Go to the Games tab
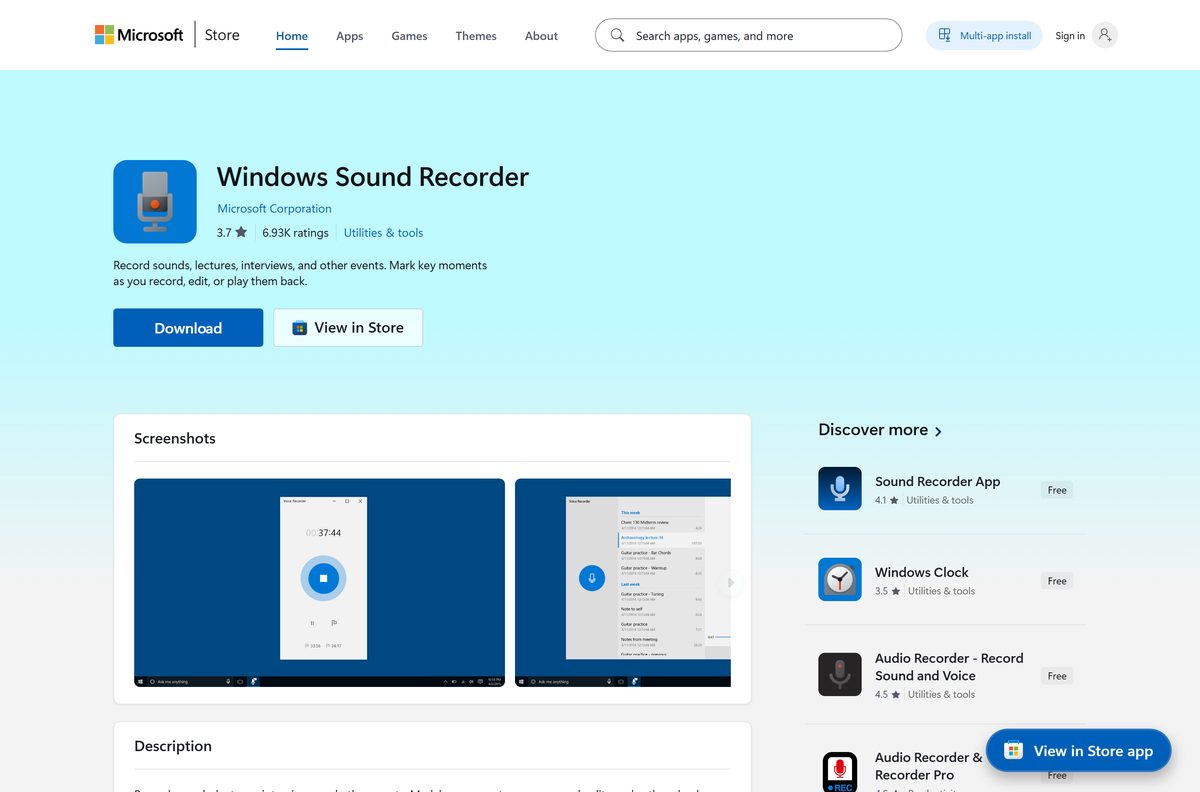Viewport: 1200px width, 792px height. tap(409, 36)
